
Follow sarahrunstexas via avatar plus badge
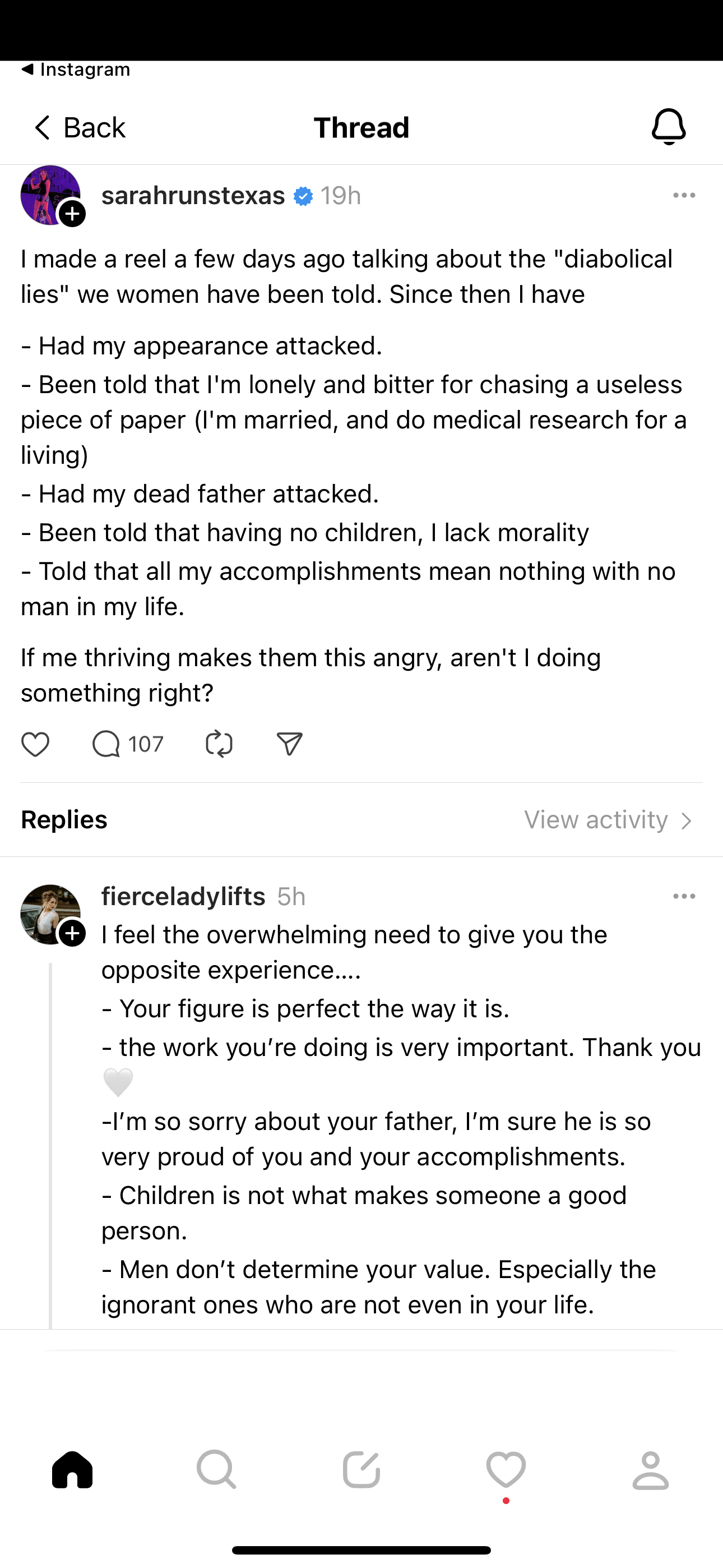[x=72, y=214]
